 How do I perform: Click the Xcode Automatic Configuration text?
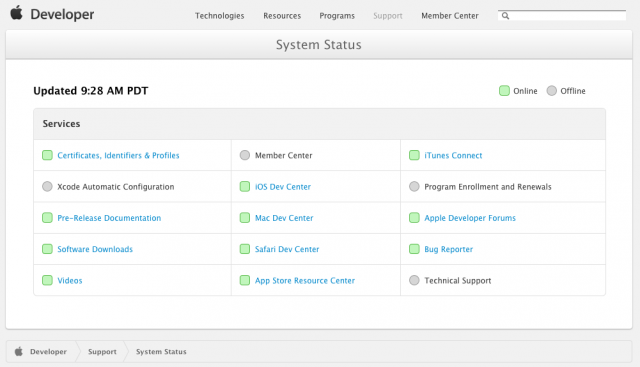pos(116,187)
